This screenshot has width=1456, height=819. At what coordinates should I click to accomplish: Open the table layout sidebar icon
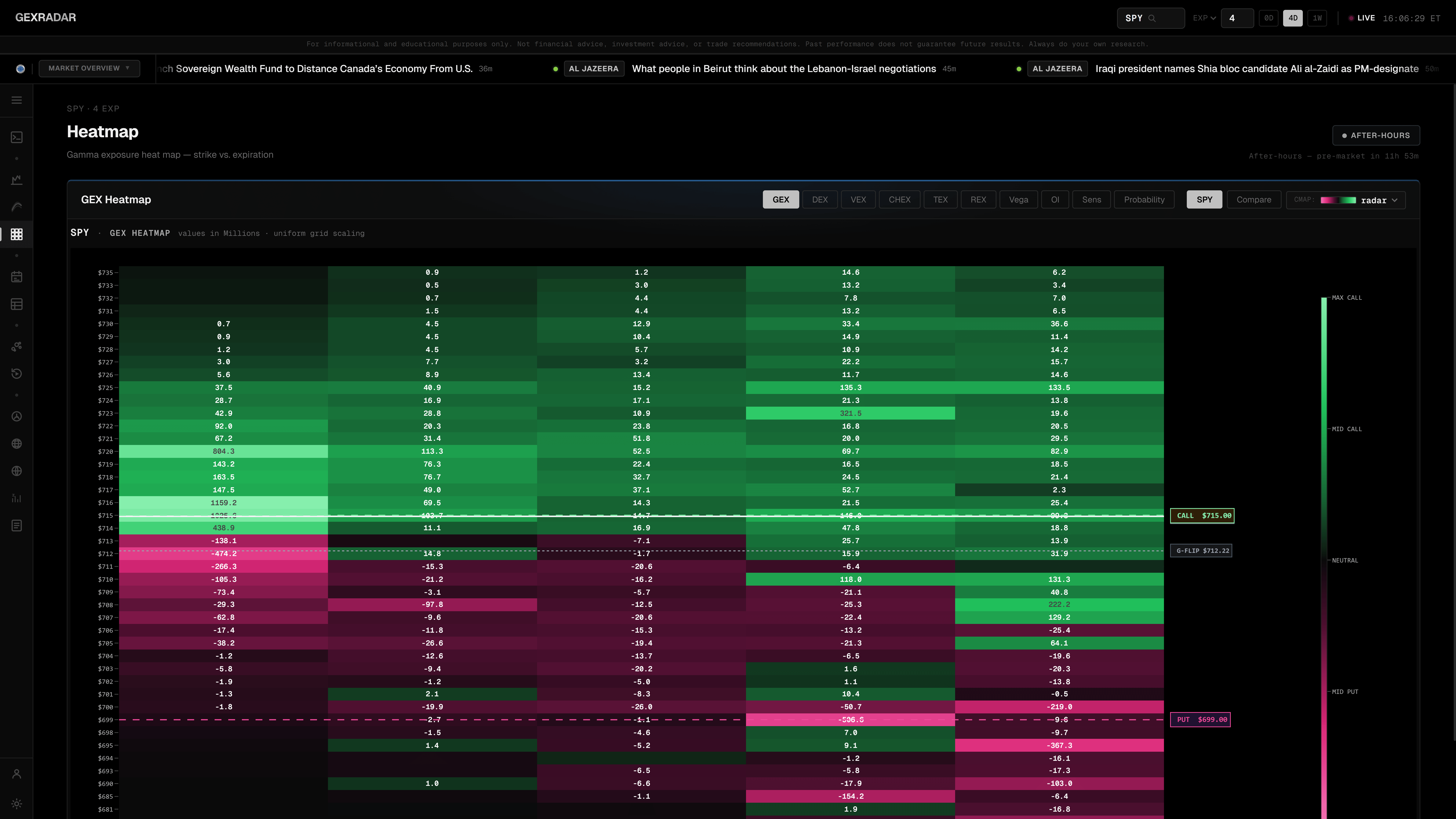coord(16,304)
